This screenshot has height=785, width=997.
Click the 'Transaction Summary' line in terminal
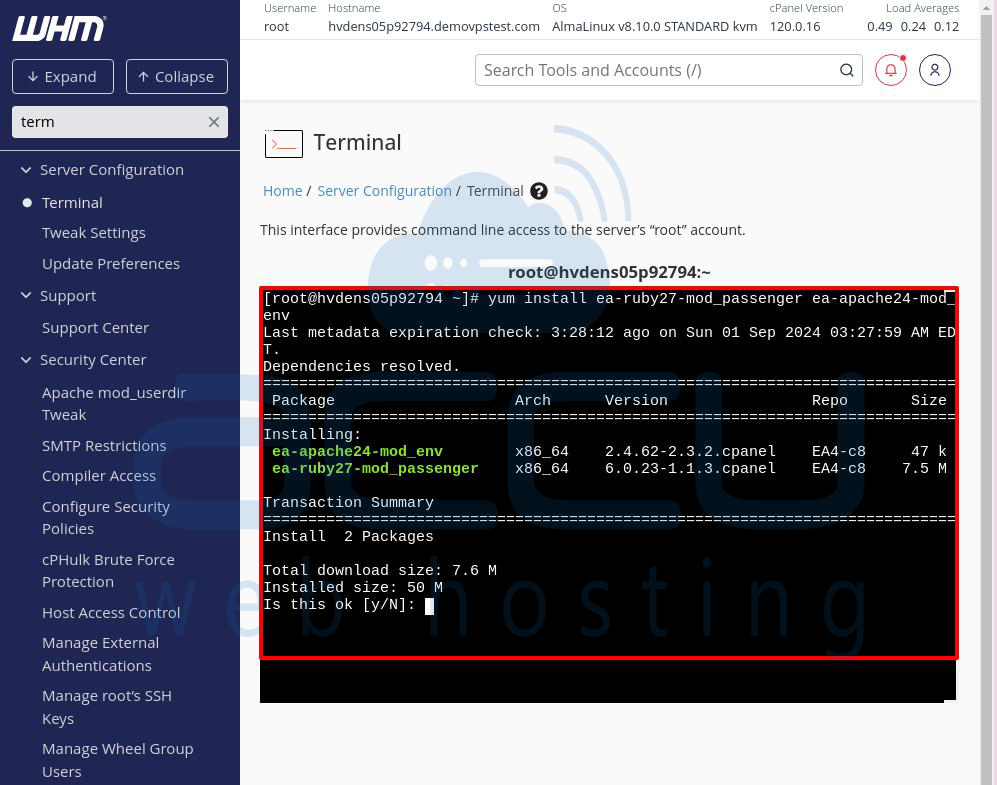tap(348, 502)
